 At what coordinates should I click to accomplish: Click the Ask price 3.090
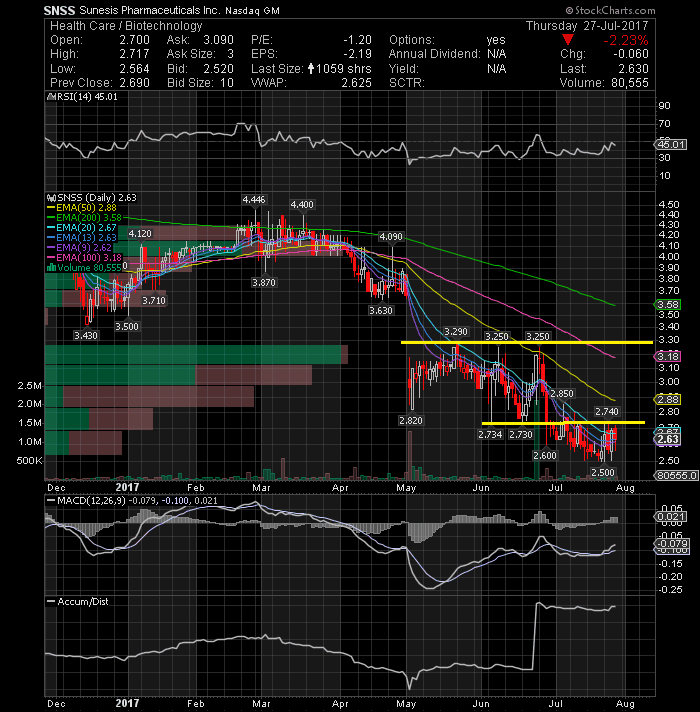tap(219, 40)
